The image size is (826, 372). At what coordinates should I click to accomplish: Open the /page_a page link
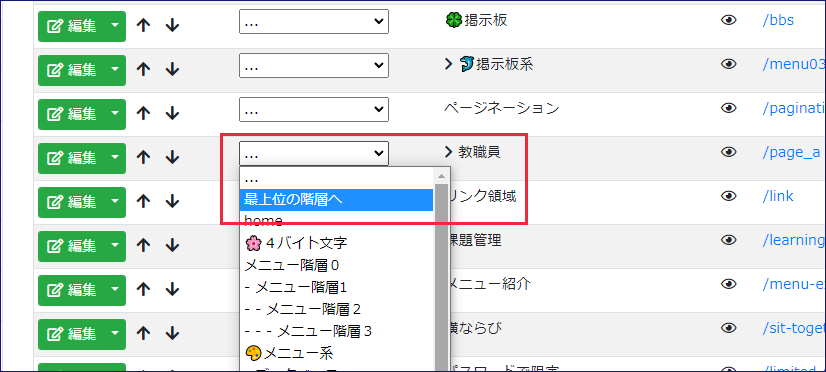[x=791, y=152]
